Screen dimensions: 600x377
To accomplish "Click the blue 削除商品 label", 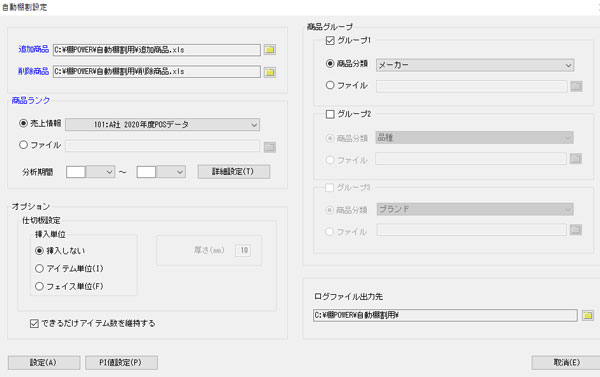I will [x=34, y=71].
